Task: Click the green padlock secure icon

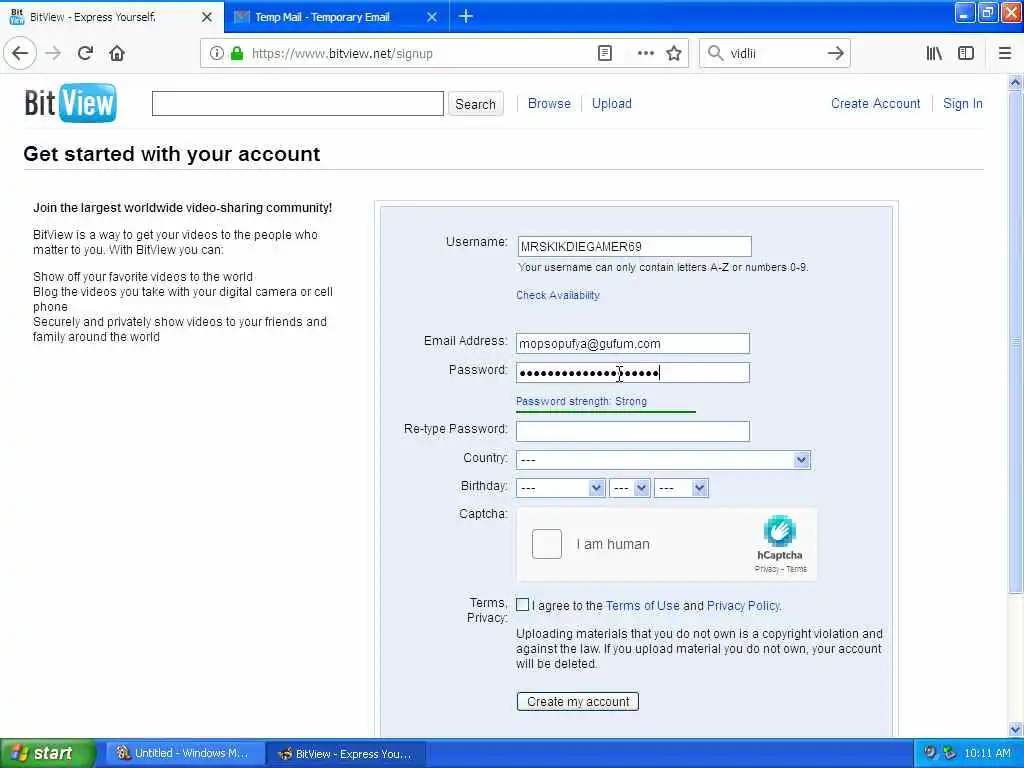Action: point(237,54)
